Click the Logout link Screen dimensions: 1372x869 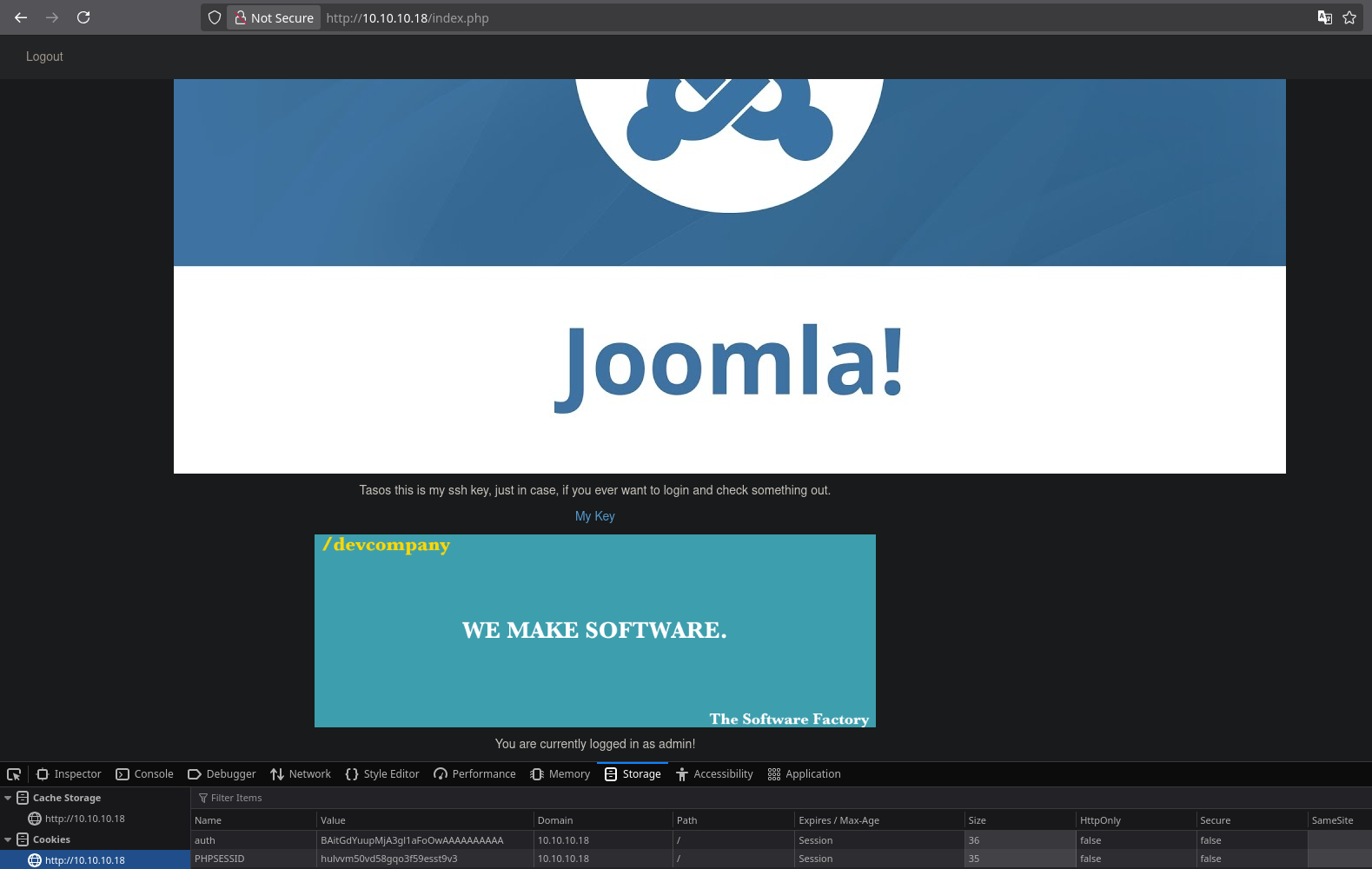point(44,56)
